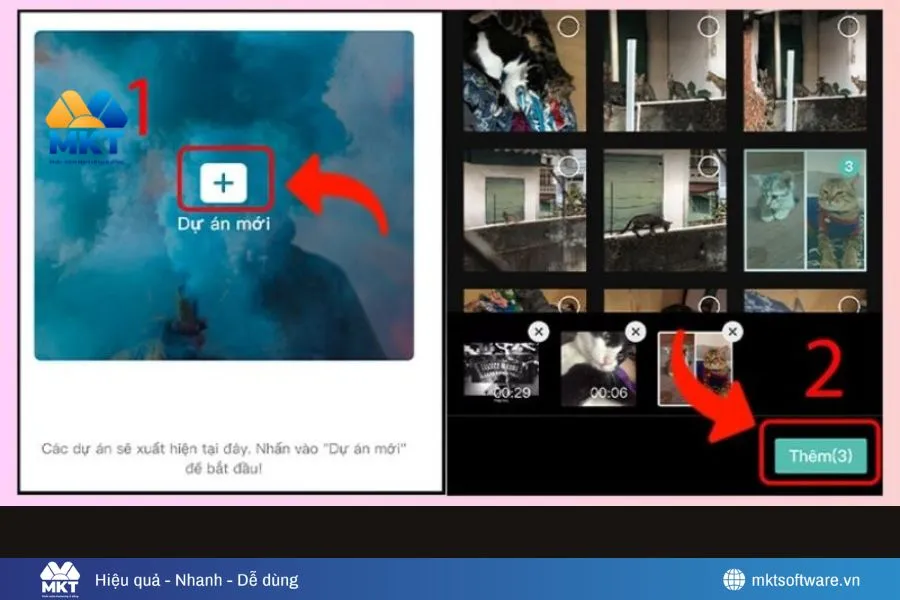Click the MKT logo in the top-left corner
900x600 pixels.
point(85,115)
